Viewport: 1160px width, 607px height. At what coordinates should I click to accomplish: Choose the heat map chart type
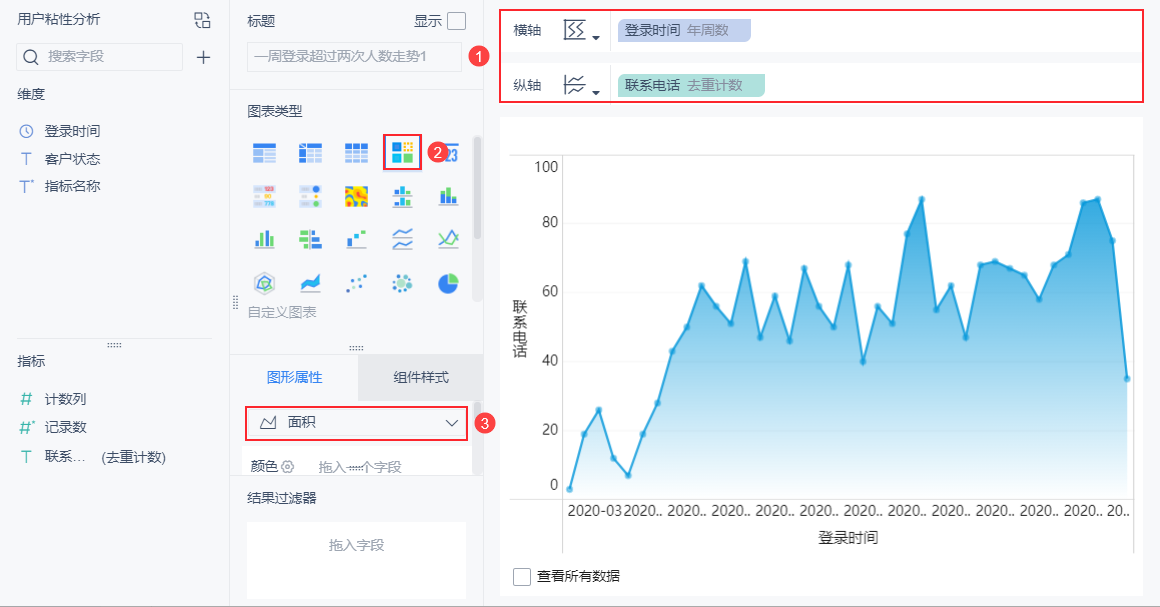click(x=357, y=196)
